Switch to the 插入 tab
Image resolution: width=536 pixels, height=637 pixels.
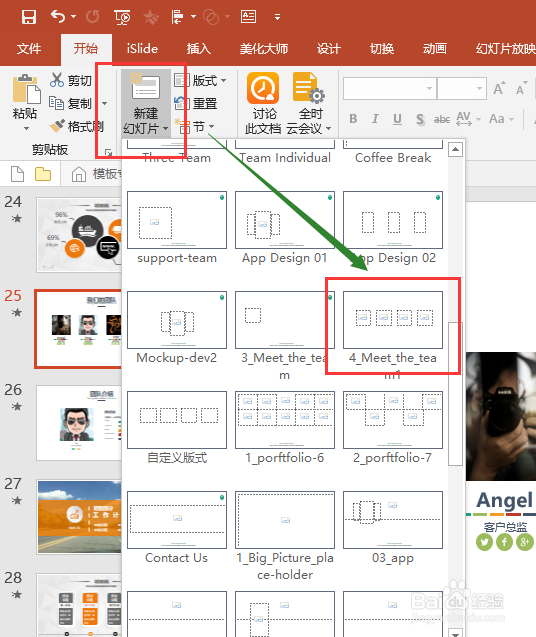199,49
